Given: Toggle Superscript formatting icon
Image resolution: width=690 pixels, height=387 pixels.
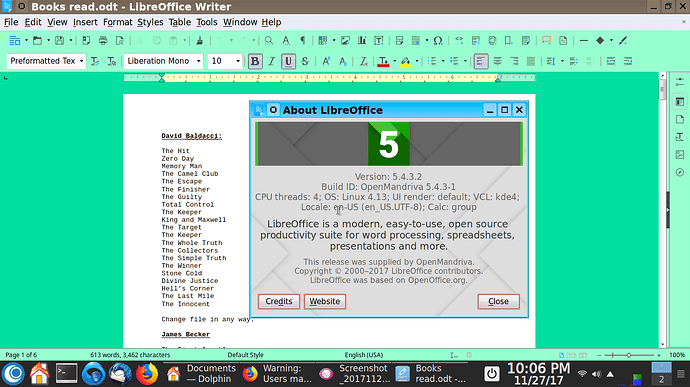Looking at the screenshot, I should coord(326,61).
